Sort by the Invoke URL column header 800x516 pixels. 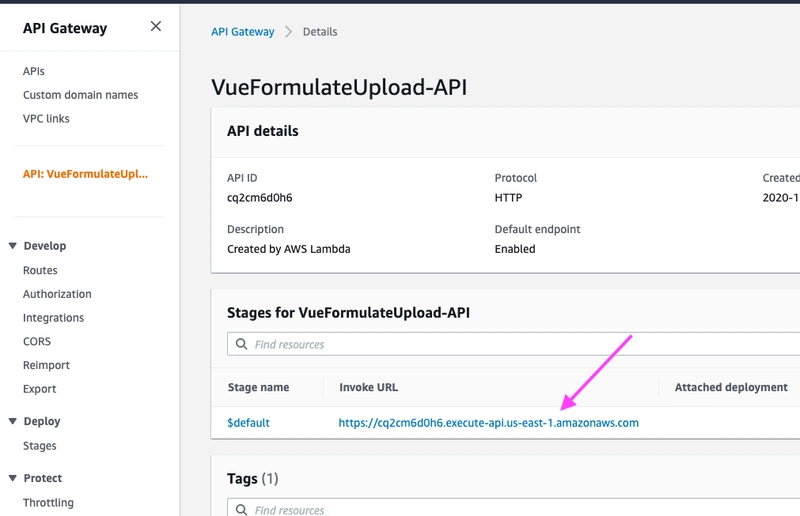coord(368,387)
